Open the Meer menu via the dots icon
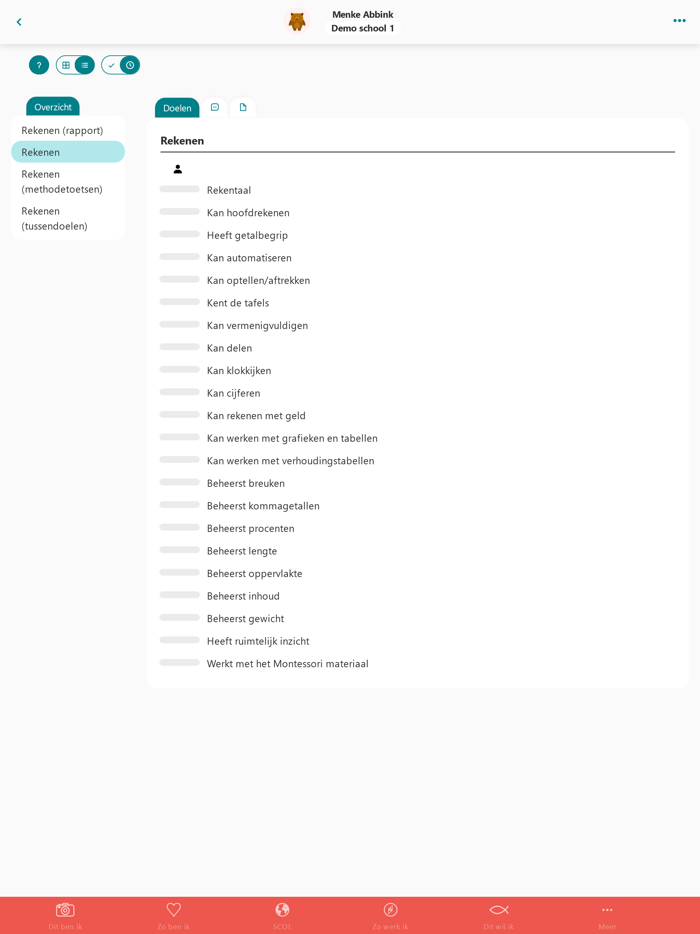The image size is (700, 934). tap(607, 910)
